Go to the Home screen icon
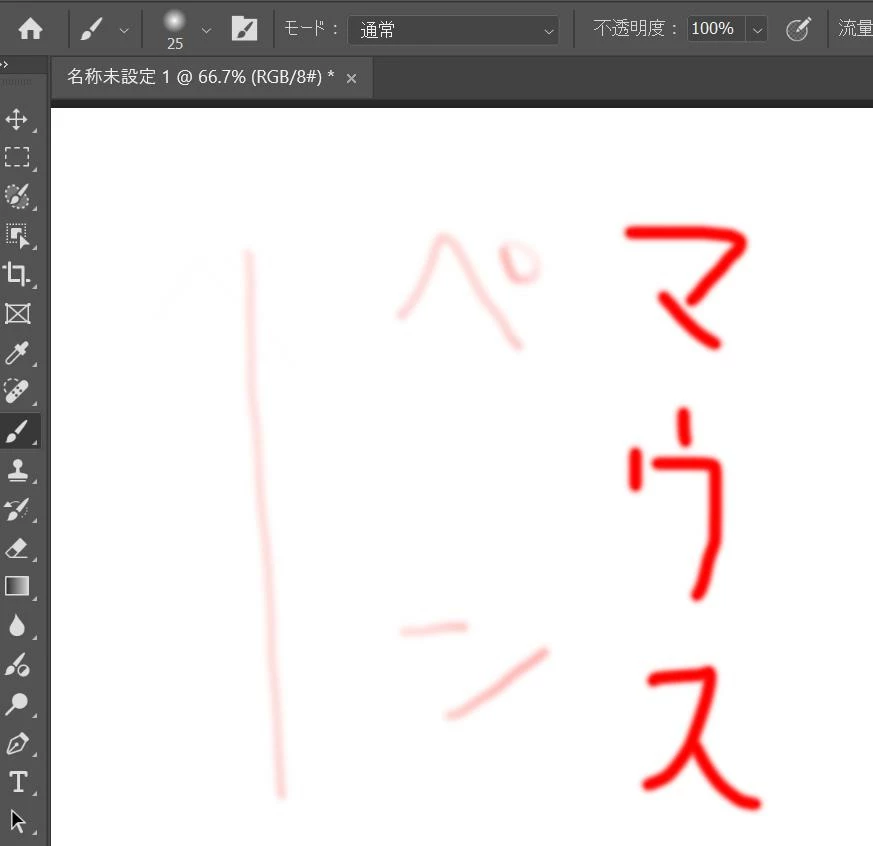The width and height of the screenshot is (873, 846). coord(30,29)
